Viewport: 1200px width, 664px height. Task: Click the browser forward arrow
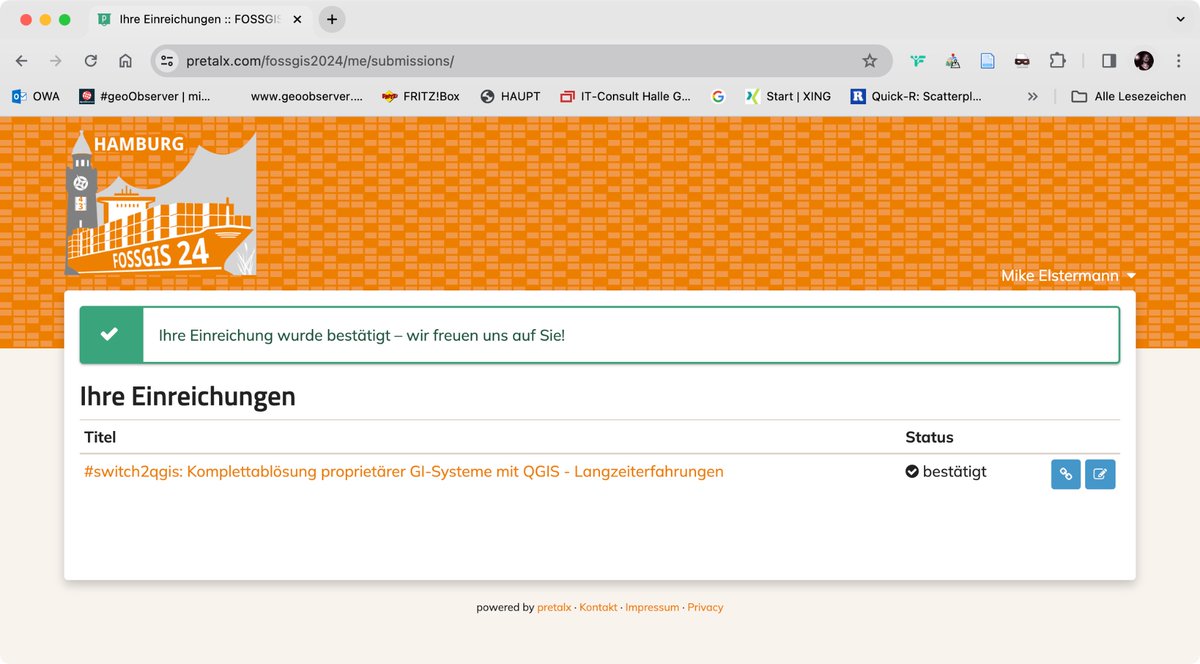56,61
